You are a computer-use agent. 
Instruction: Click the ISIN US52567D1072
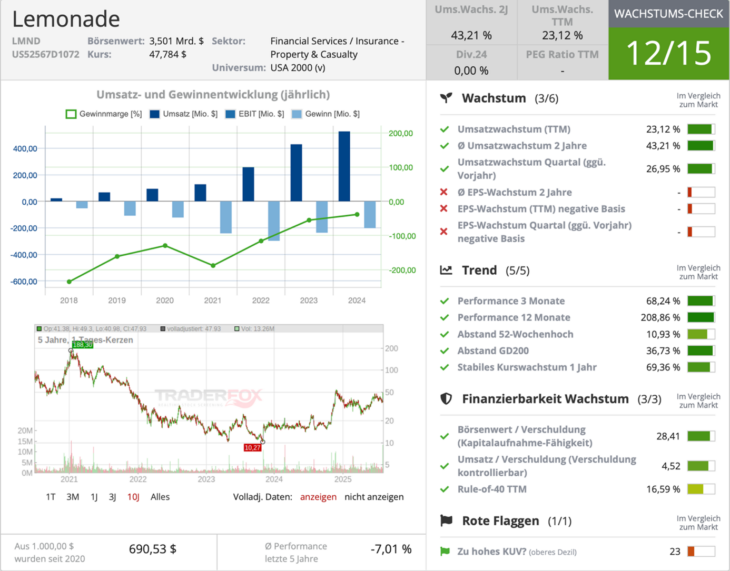pyautogui.click(x=46, y=54)
